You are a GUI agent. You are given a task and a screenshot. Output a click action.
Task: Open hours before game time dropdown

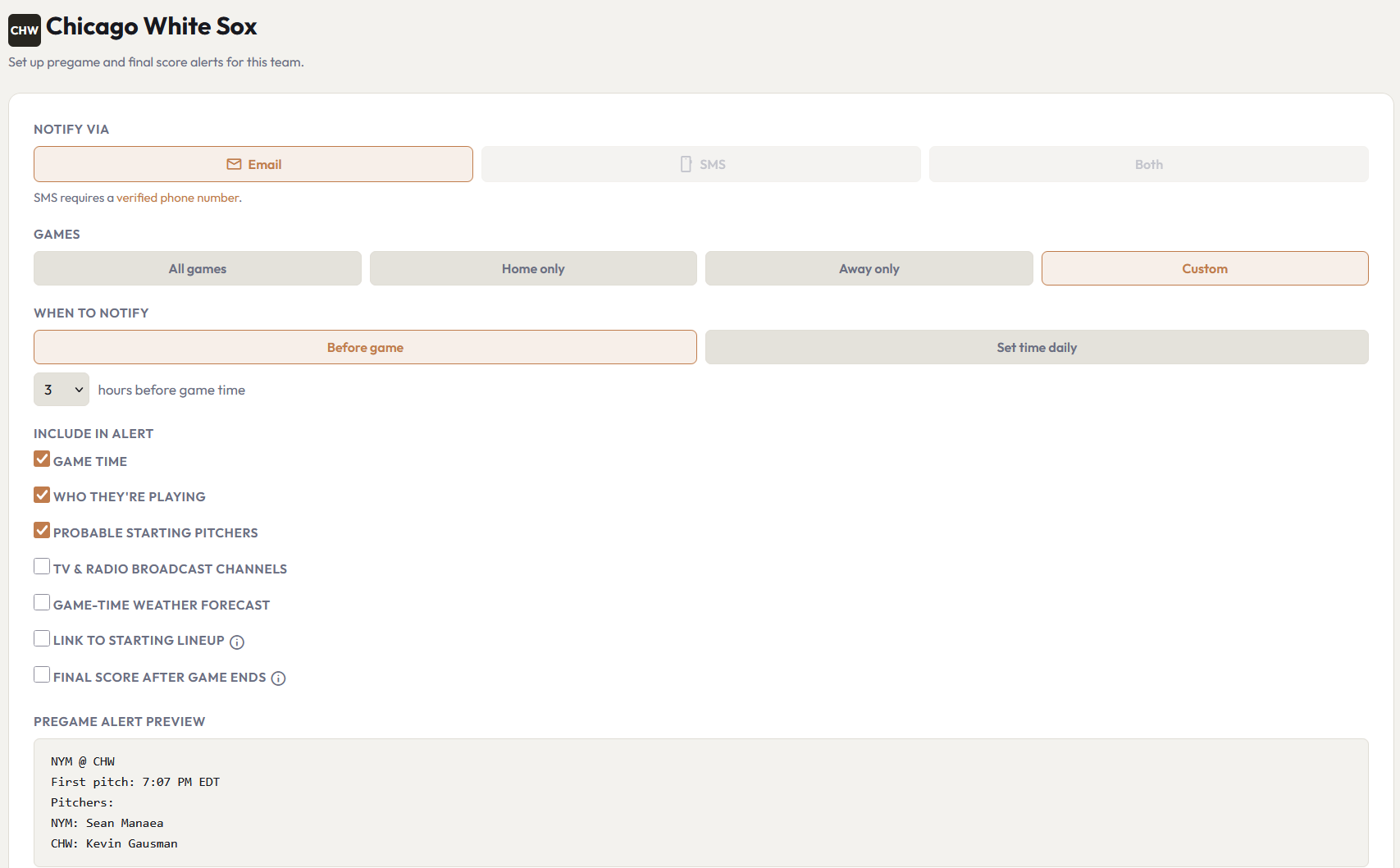[x=62, y=390]
